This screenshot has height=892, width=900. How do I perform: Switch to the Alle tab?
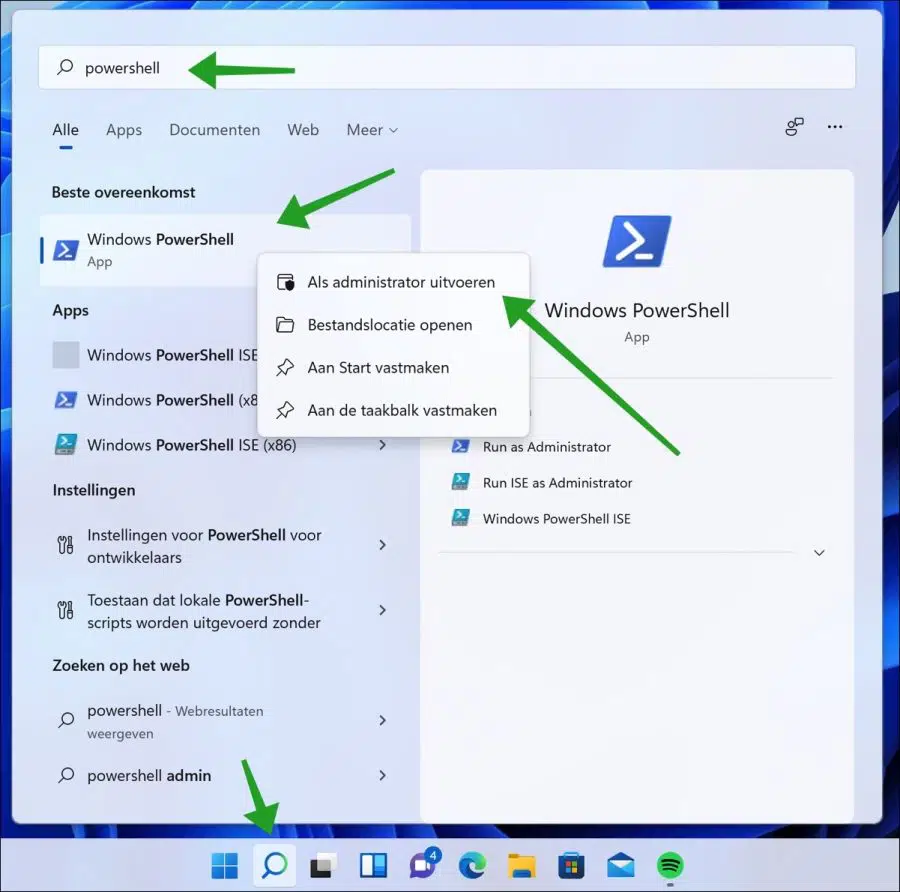[x=65, y=130]
